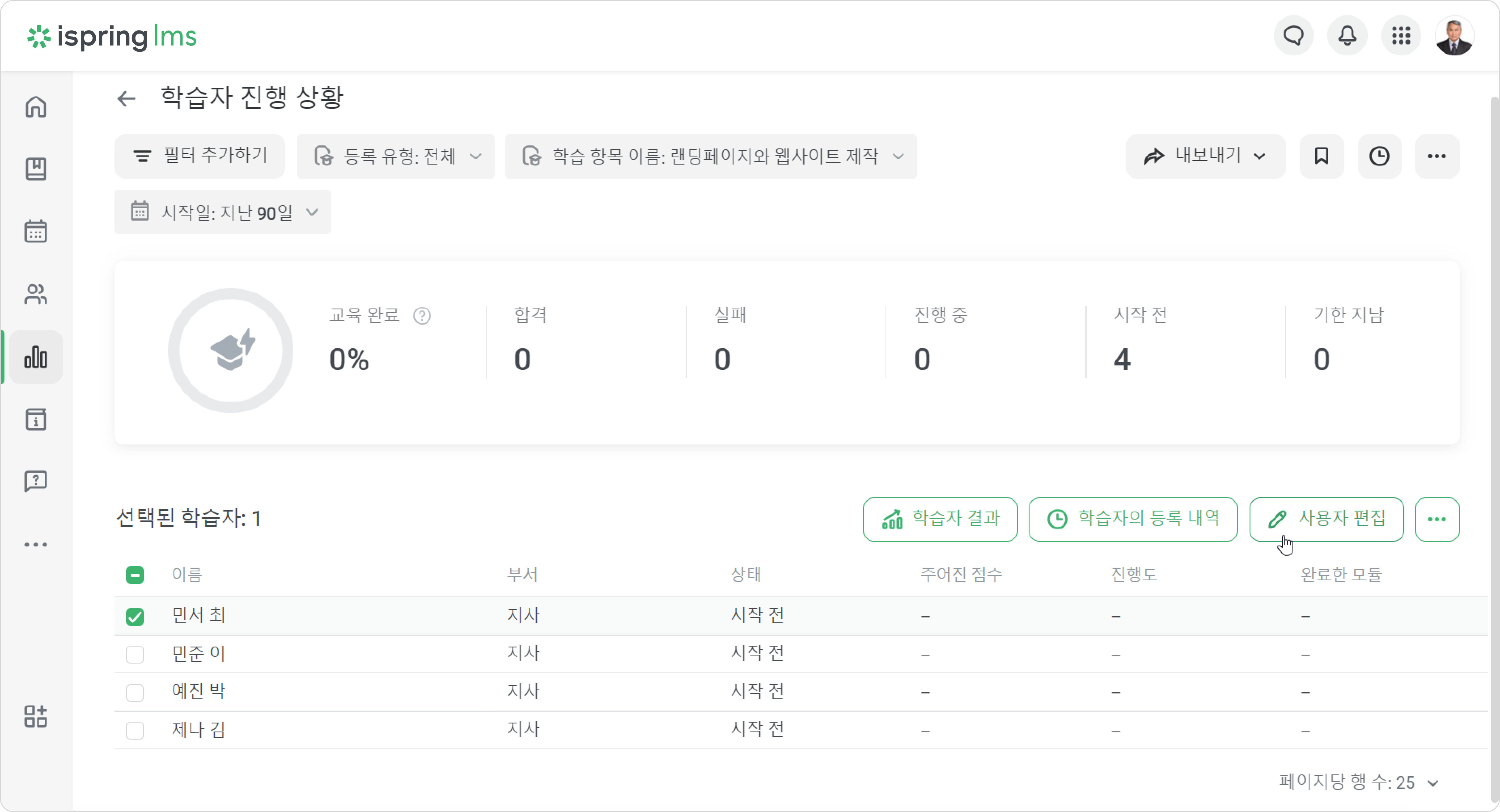
Task: Open the users section in sidebar
Action: [x=36, y=294]
